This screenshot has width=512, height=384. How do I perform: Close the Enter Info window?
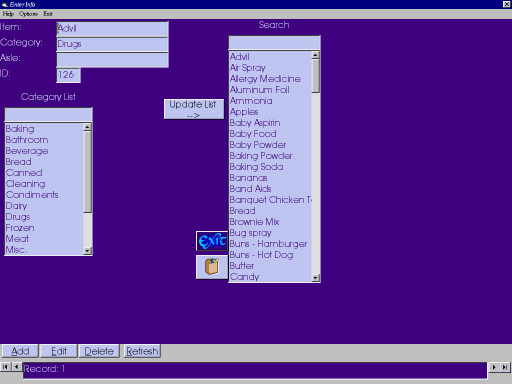506,4
